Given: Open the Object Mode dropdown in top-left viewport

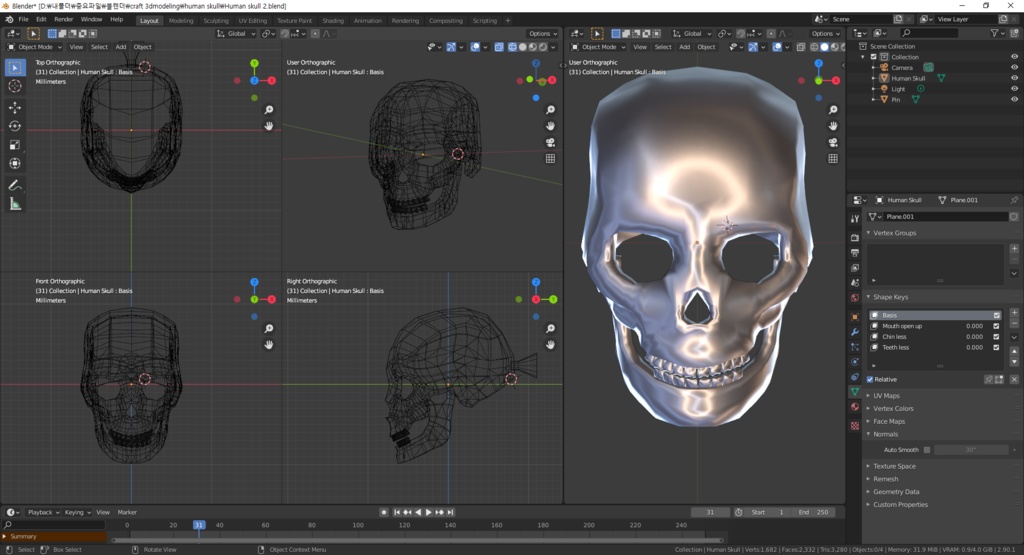Looking at the screenshot, I should pyautogui.click(x=35, y=47).
